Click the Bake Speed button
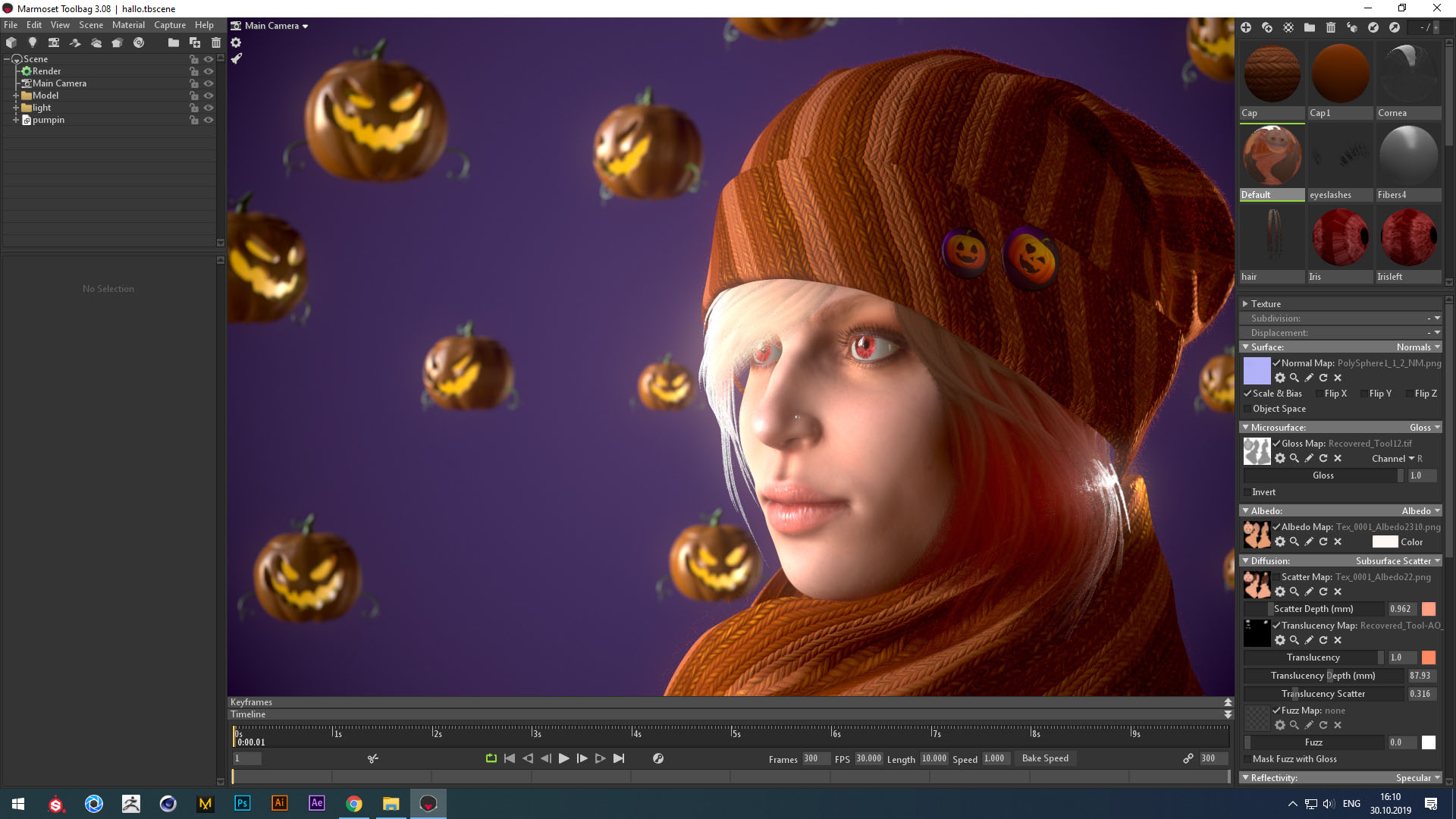Screen dimensions: 1456x819 (1045, 758)
